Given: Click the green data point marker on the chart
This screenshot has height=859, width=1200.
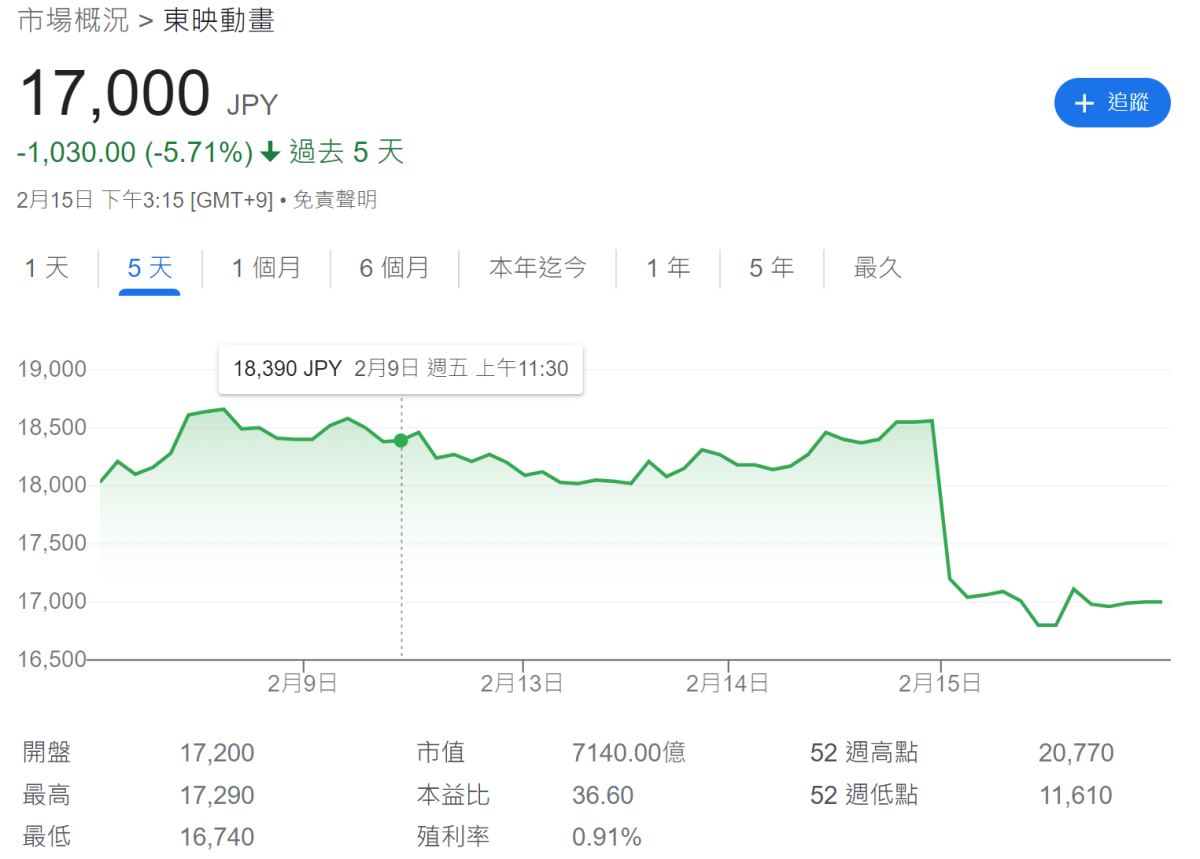Looking at the screenshot, I should point(401,441).
